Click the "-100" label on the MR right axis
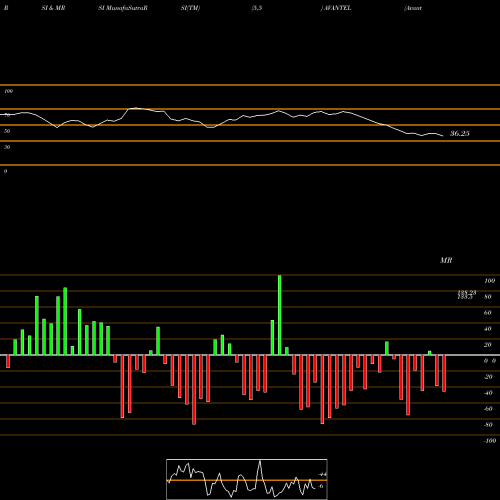500x500 pixels. tap(490, 441)
